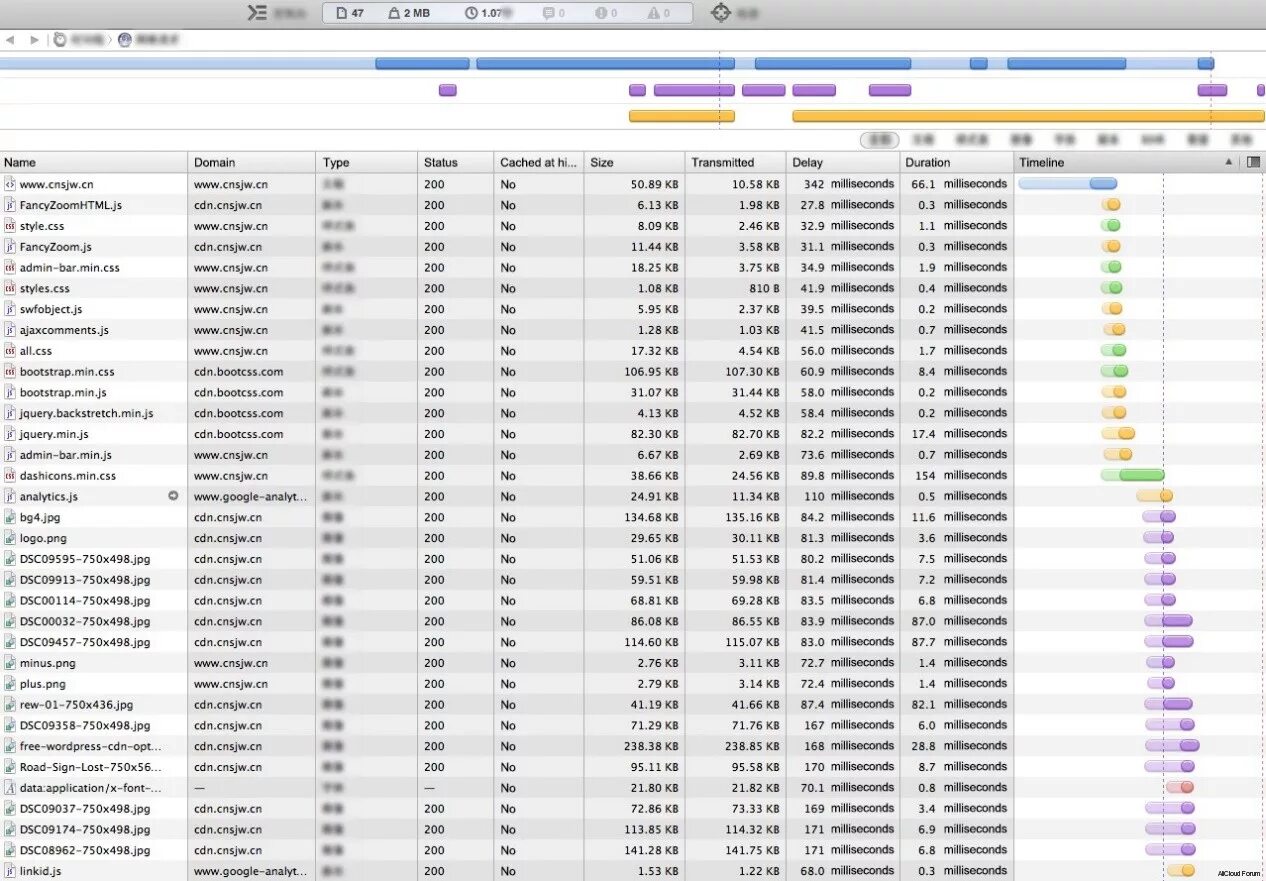Click the script icon of FancyZoomHTML.js
The image size is (1266, 881).
[x=9, y=205]
